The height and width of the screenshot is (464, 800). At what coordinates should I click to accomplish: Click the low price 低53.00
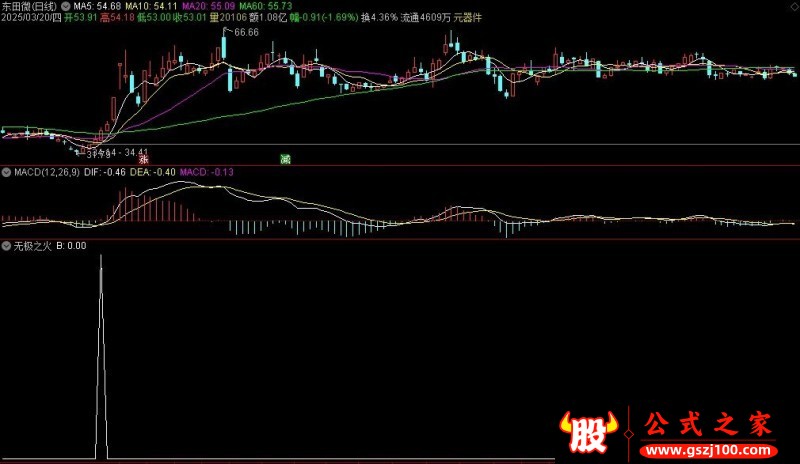click(x=154, y=18)
